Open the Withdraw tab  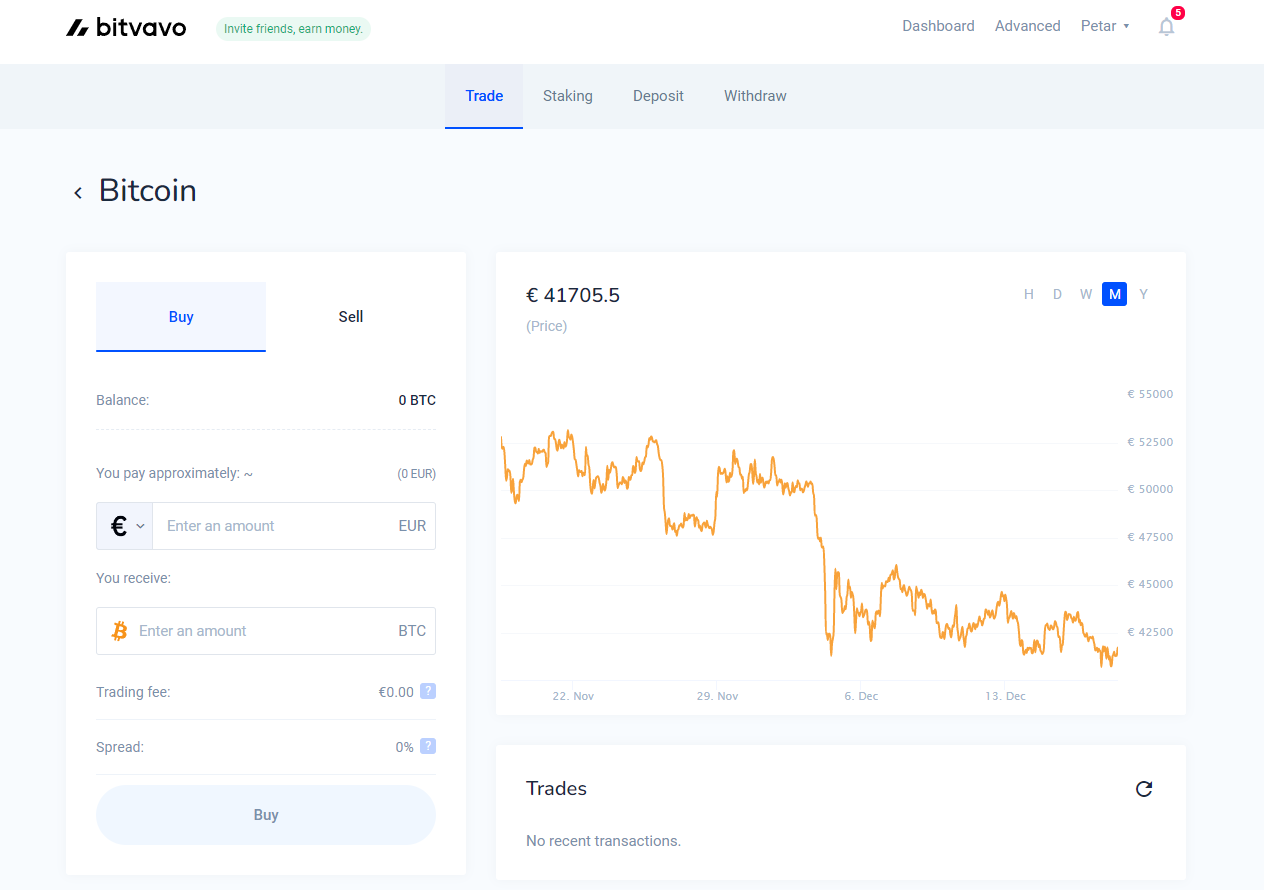click(755, 96)
